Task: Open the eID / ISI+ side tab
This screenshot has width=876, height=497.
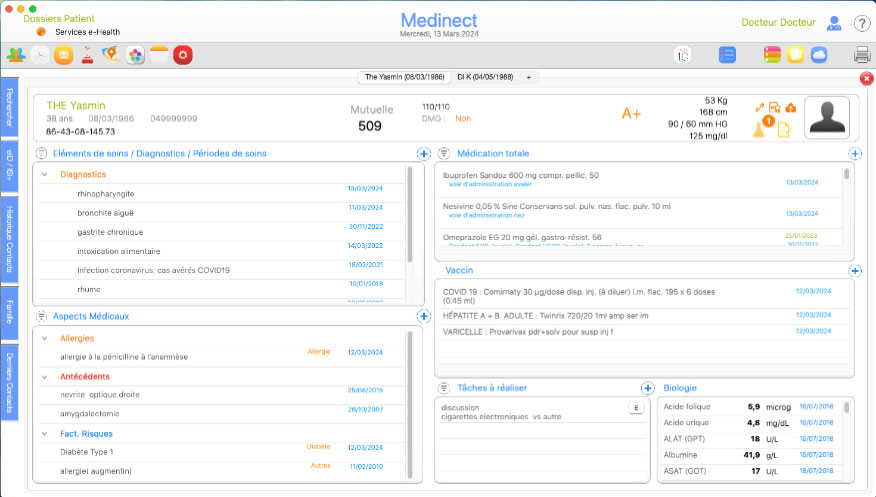Action: click(9, 165)
